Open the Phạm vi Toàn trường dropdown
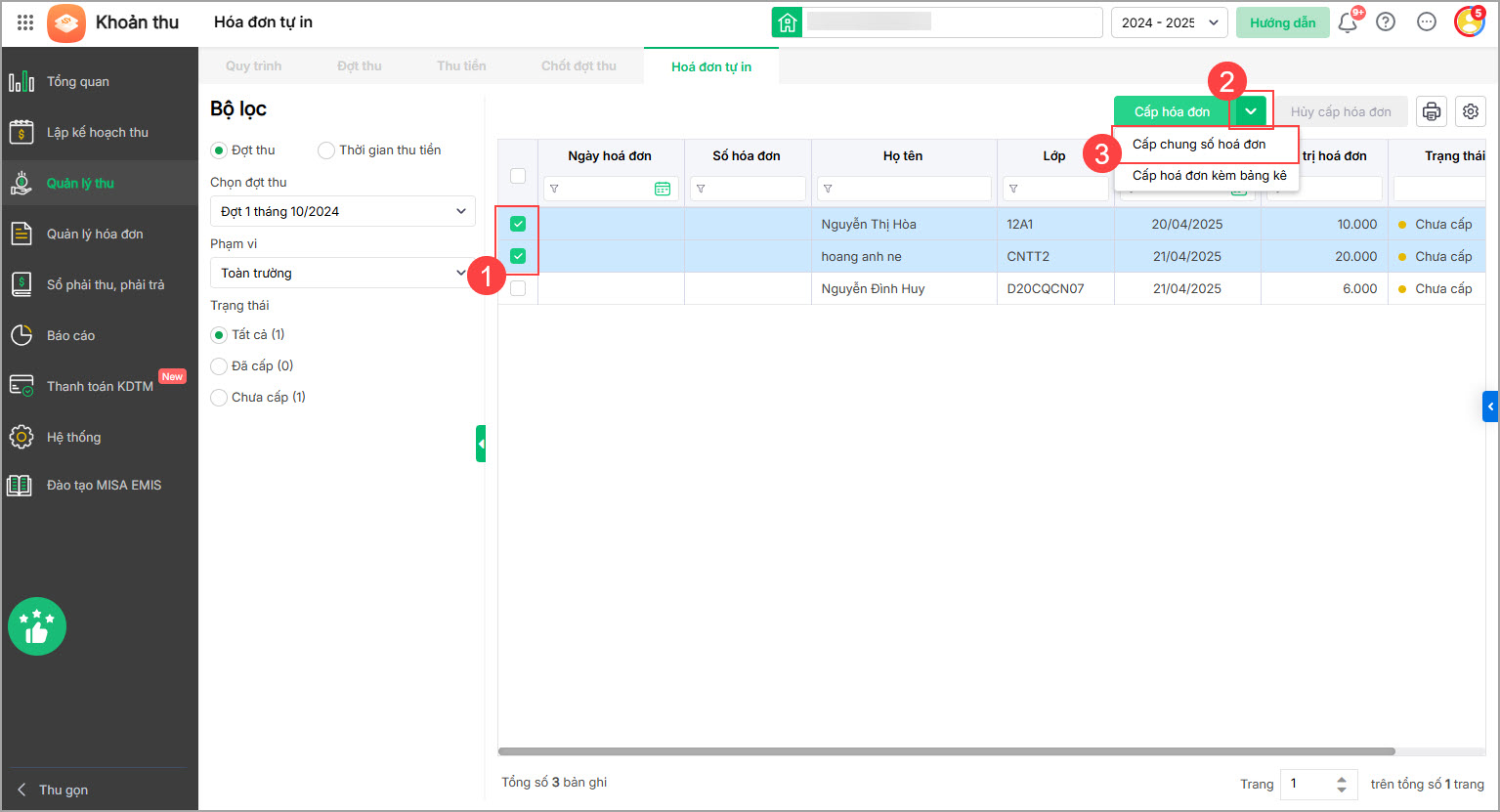The image size is (1500, 812). (x=343, y=273)
